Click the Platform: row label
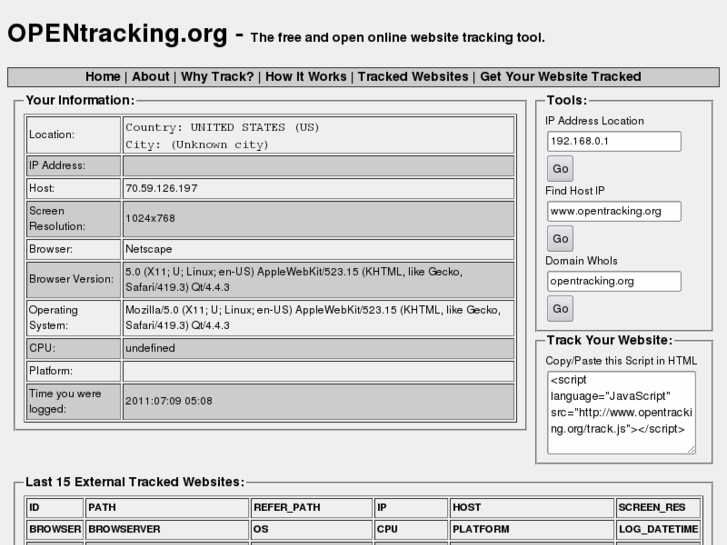 point(51,371)
